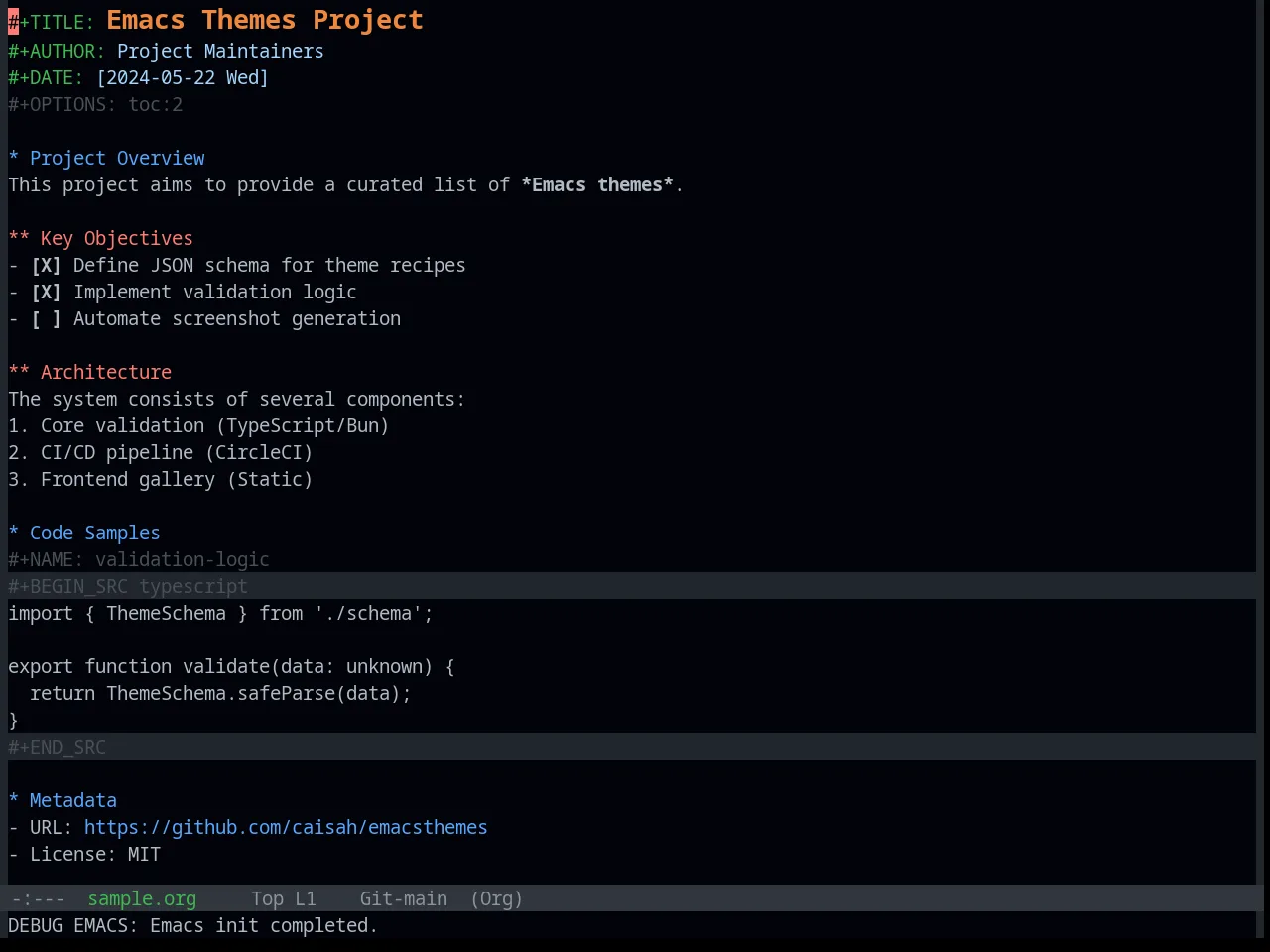Click 'The system consists of several components:' line
This screenshot has height=952, width=1270.
(x=236, y=400)
